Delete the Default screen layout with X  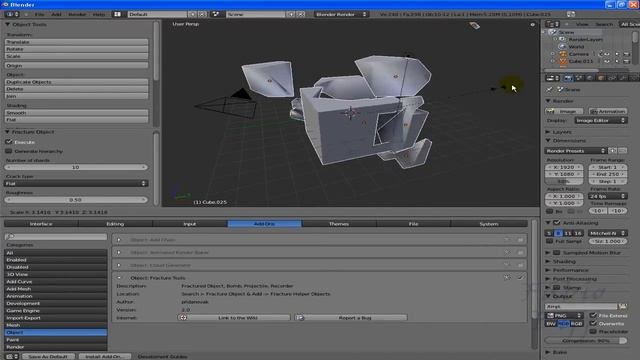202,14
